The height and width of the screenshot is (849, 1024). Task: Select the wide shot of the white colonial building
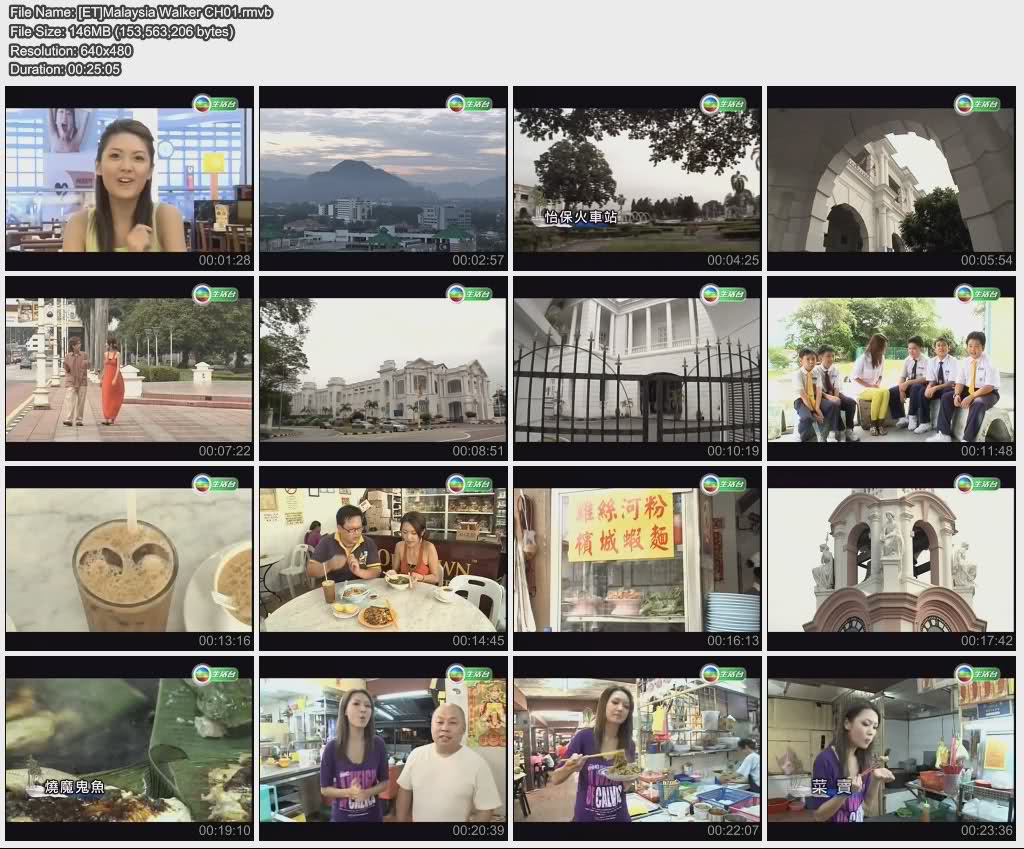click(x=383, y=369)
